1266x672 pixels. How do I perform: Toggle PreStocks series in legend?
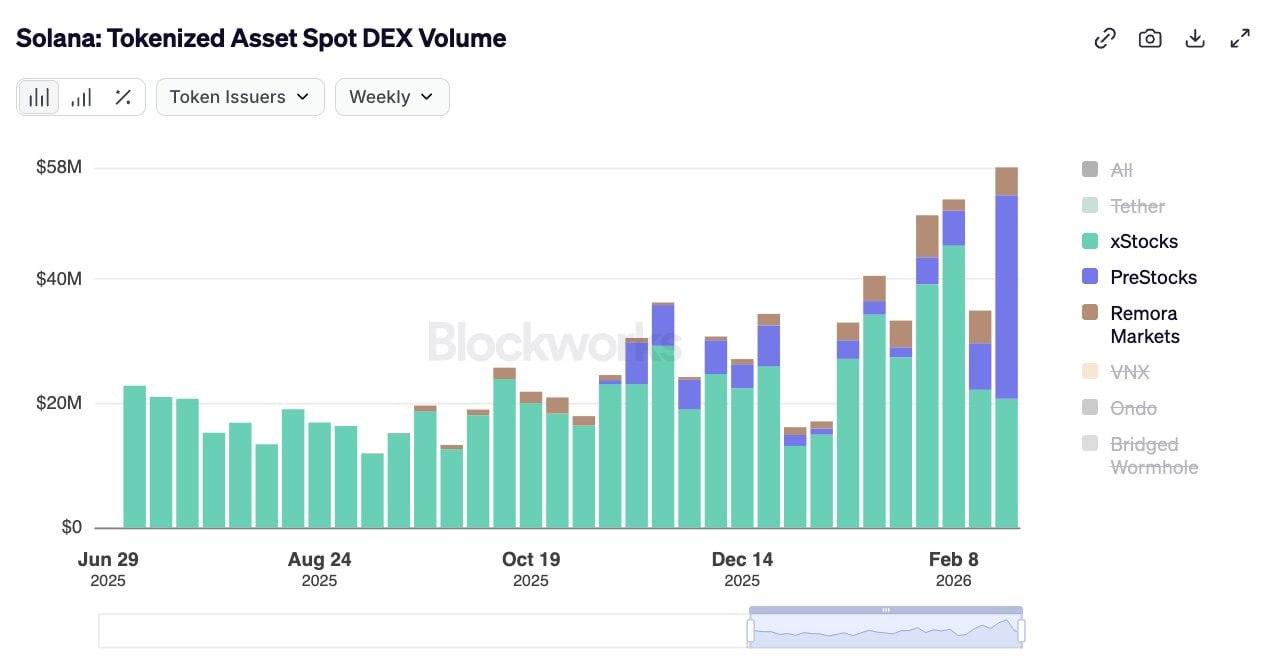[1152, 277]
